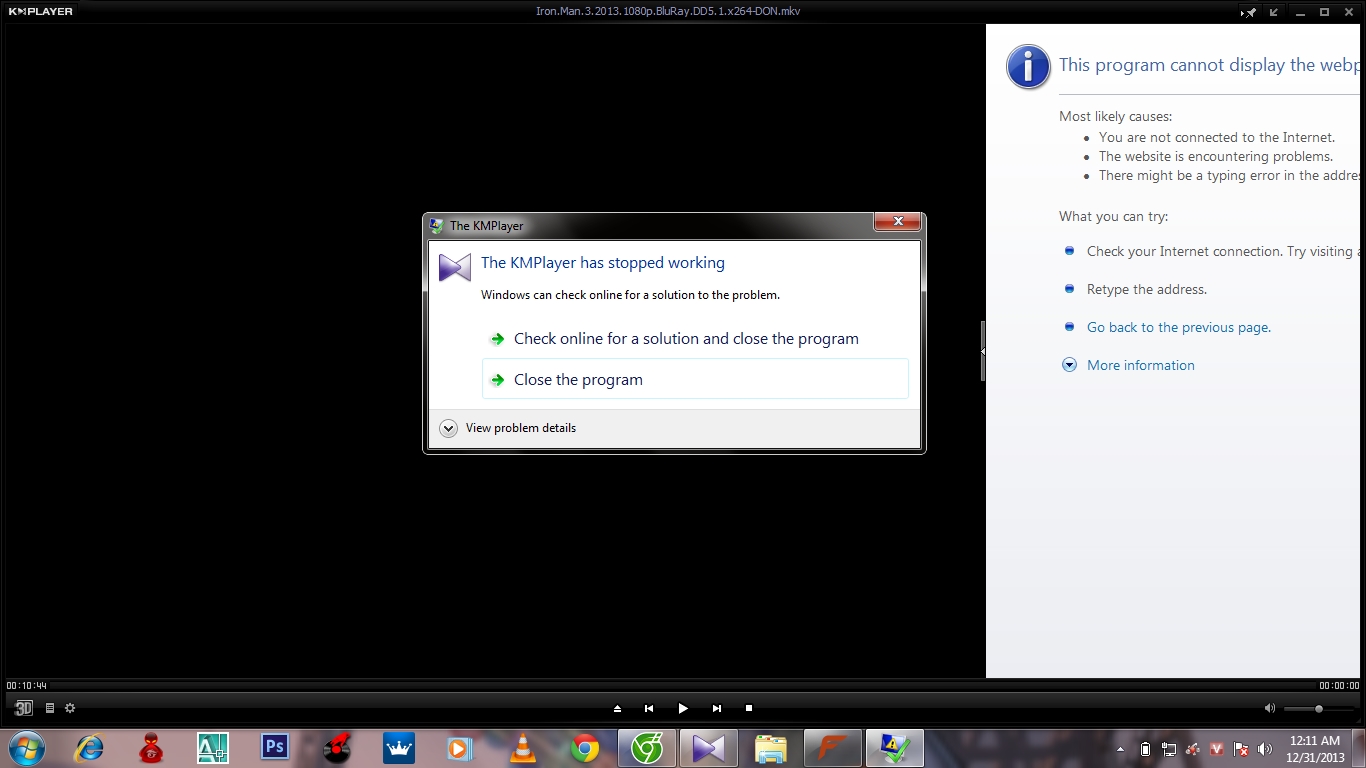Choose Check online for a solution
The image size is (1366, 768).
click(695, 339)
